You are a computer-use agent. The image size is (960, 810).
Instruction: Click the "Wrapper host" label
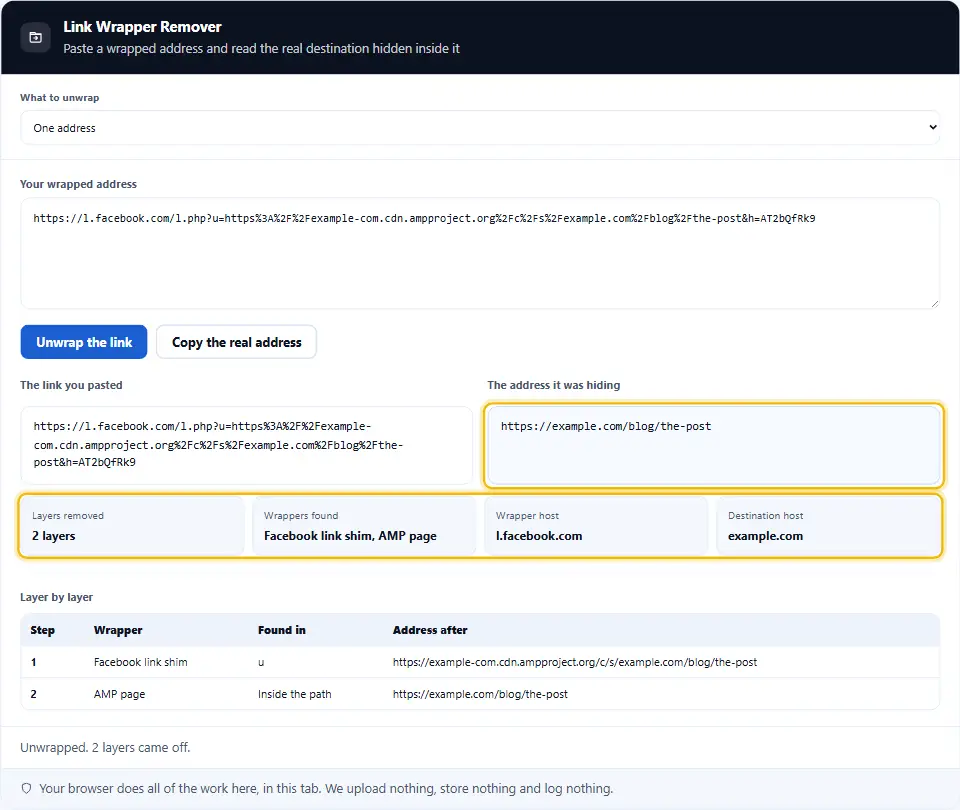click(527, 516)
